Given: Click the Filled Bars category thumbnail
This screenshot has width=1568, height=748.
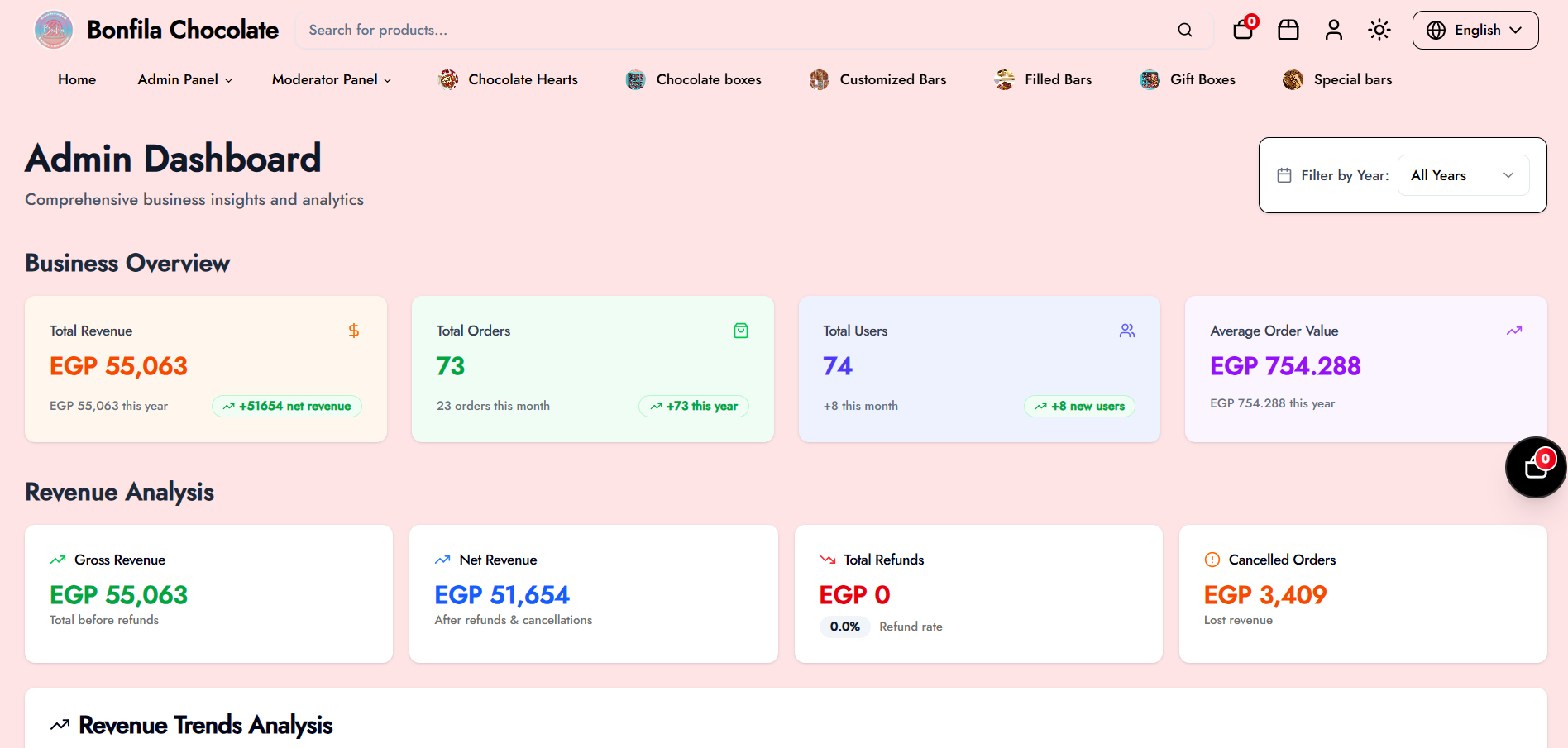Looking at the screenshot, I should [1005, 79].
